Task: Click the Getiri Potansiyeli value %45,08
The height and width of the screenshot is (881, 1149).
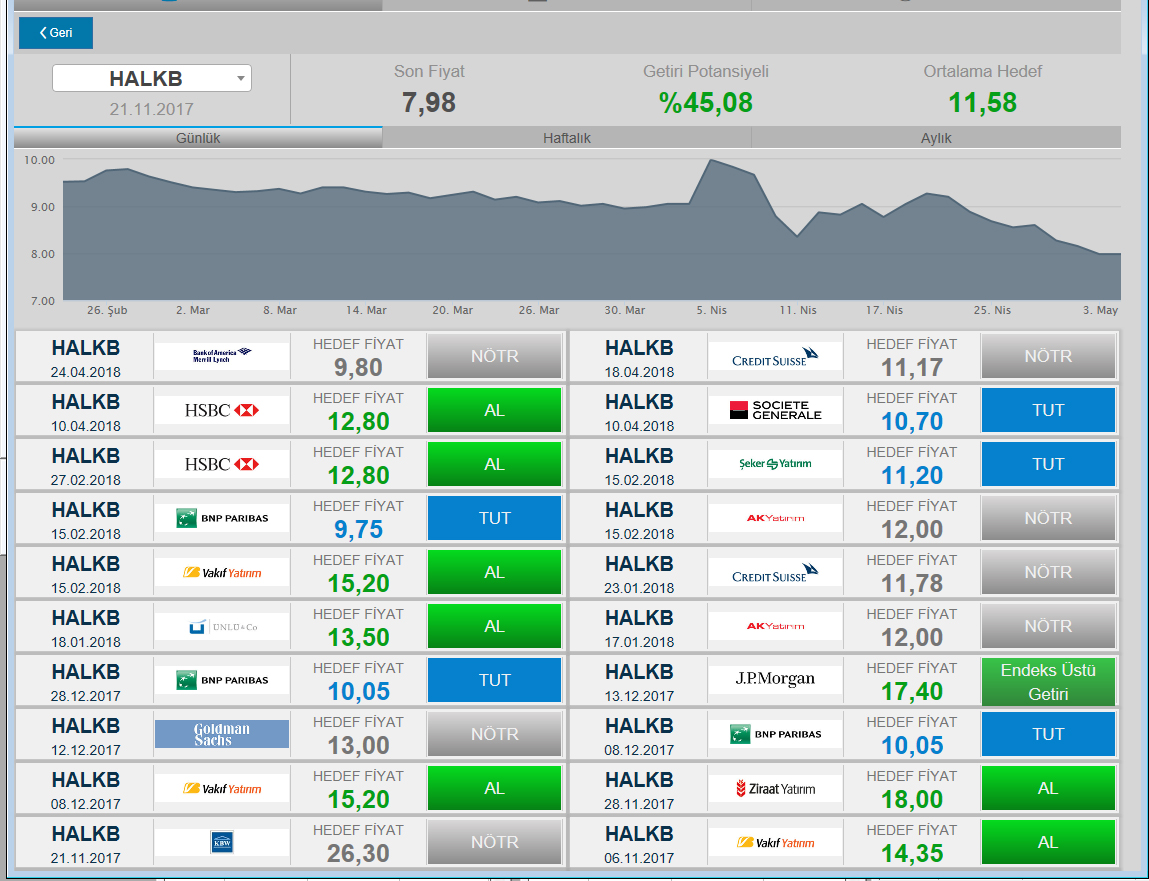Action: click(x=706, y=103)
